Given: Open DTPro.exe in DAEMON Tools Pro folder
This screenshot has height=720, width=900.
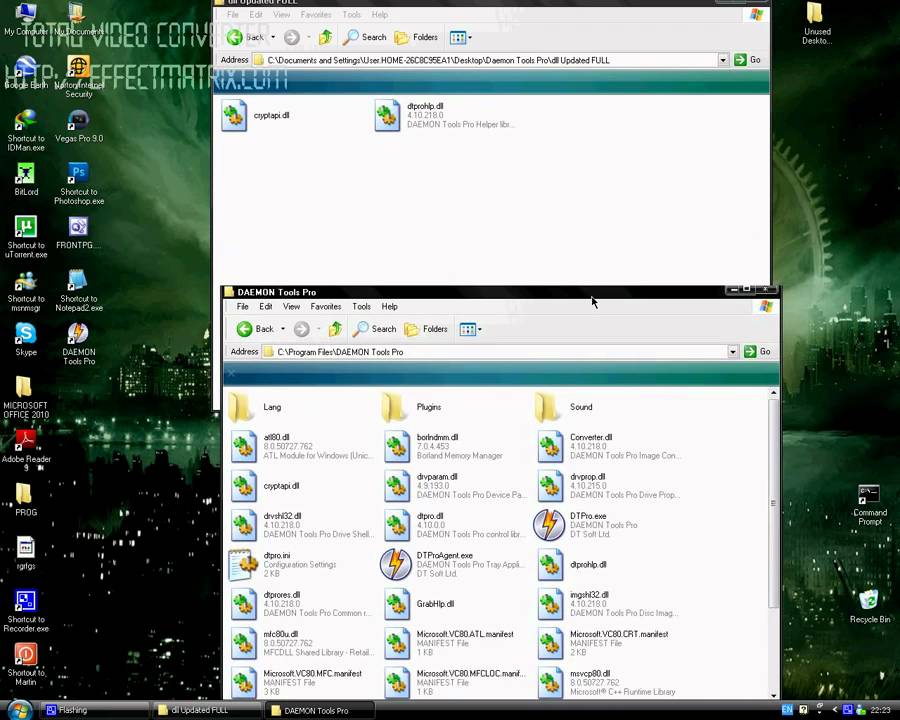Looking at the screenshot, I should pos(585,525).
